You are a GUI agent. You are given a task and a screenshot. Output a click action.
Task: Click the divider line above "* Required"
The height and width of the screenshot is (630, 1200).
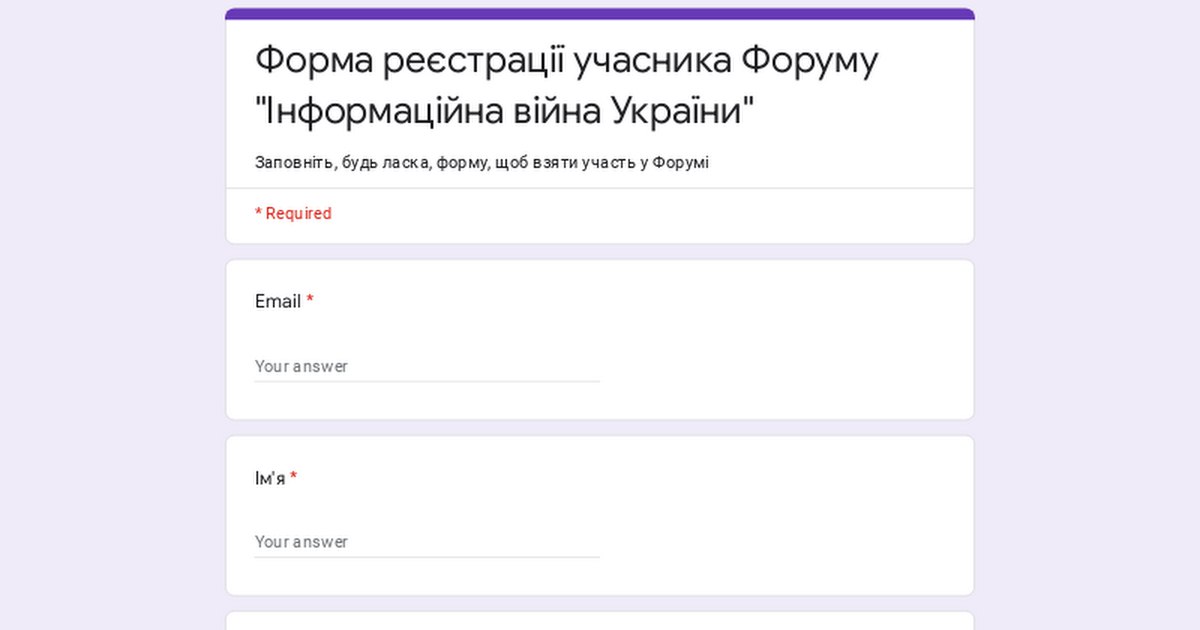coord(600,188)
